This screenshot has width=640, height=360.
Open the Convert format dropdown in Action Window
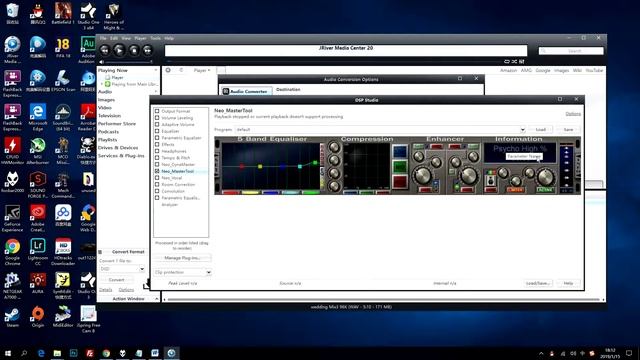[142, 269]
